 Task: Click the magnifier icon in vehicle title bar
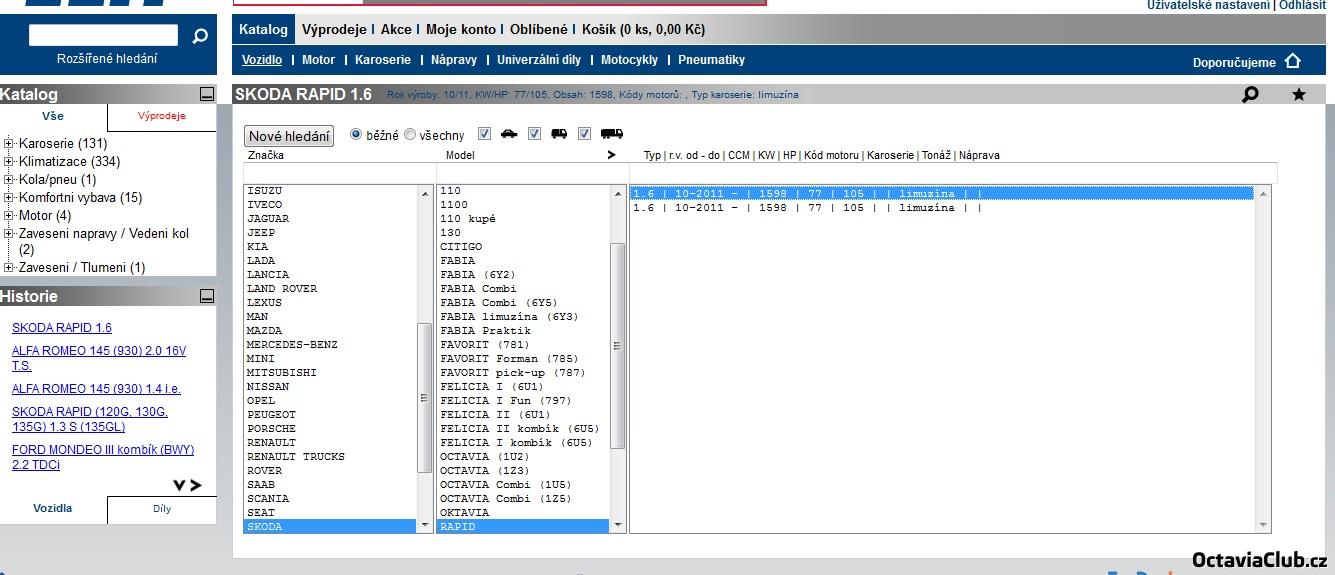click(x=1250, y=95)
